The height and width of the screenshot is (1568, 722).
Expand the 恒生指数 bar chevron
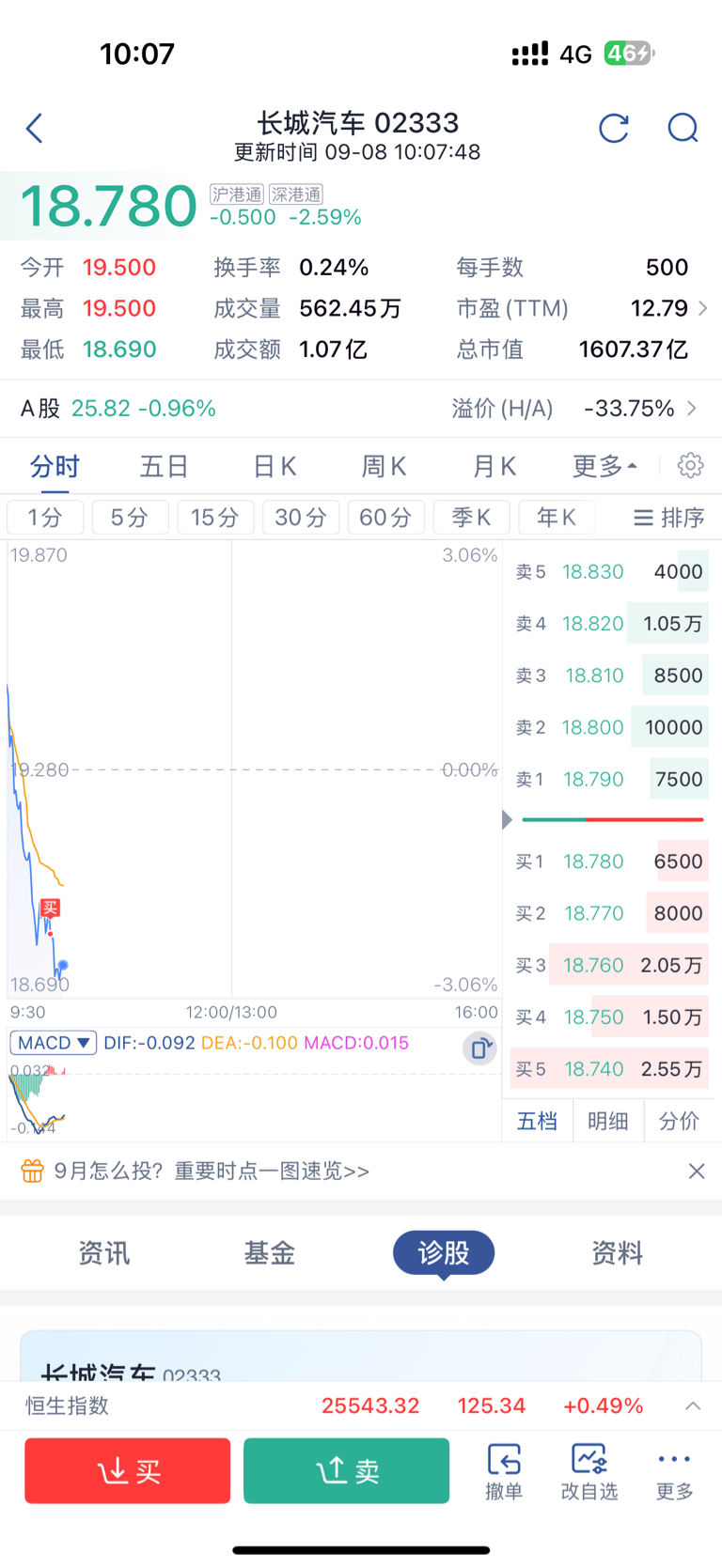click(693, 1405)
